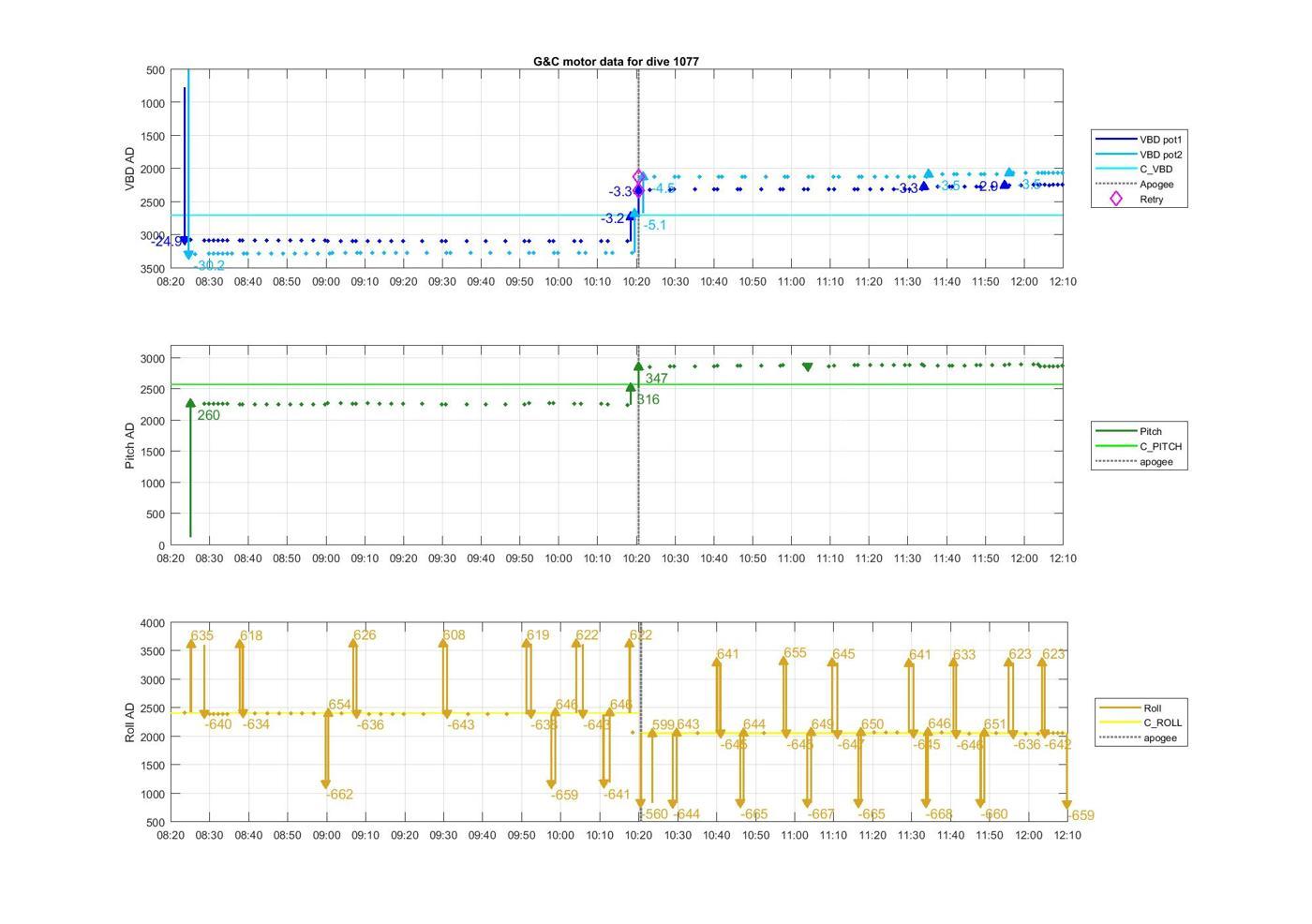Click the '599' roll label
The image size is (1312, 924).
coord(663,725)
